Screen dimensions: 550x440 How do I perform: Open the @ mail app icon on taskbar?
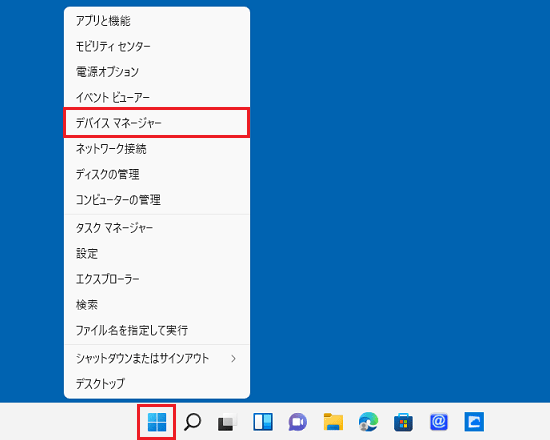[439, 422]
